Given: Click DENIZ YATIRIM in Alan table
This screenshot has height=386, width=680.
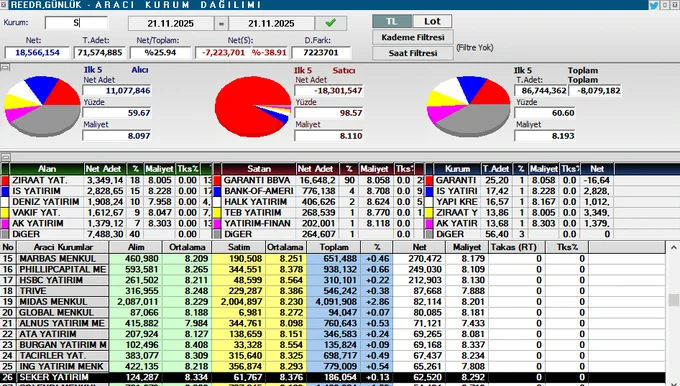Looking at the screenshot, I should (x=46, y=202).
